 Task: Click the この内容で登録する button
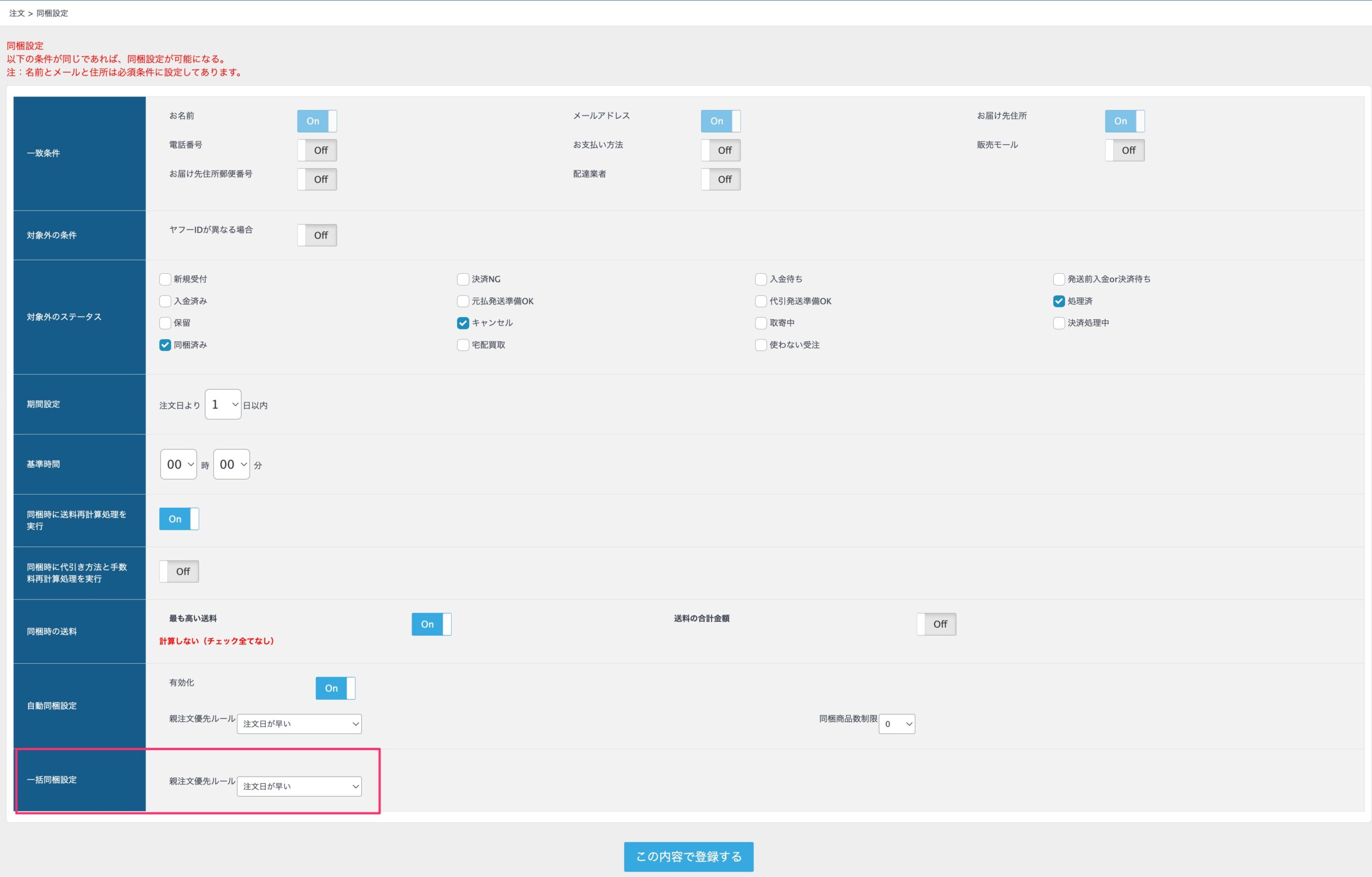688,857
